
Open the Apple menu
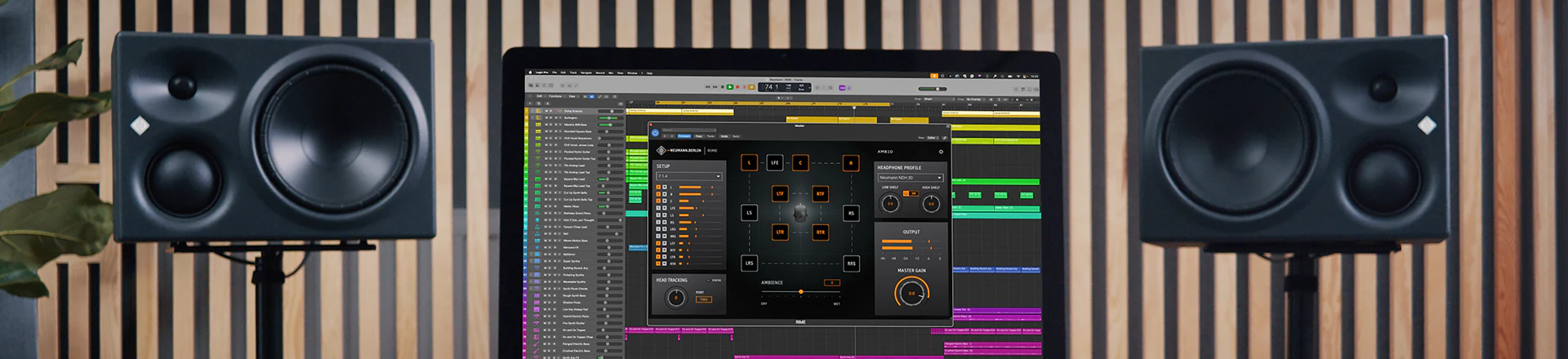530,73
